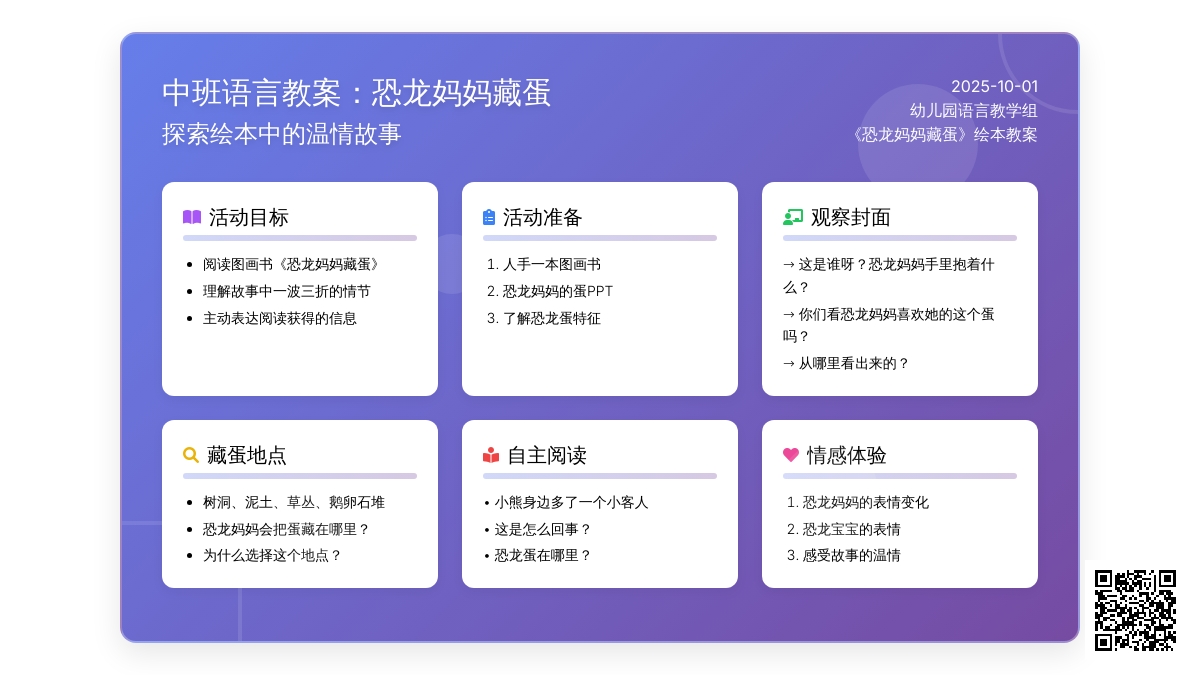Click the line 小熊身边多了一个小客人
Image resolution: width=1200 pixels, height=675 pixels.
pos(570,503)
